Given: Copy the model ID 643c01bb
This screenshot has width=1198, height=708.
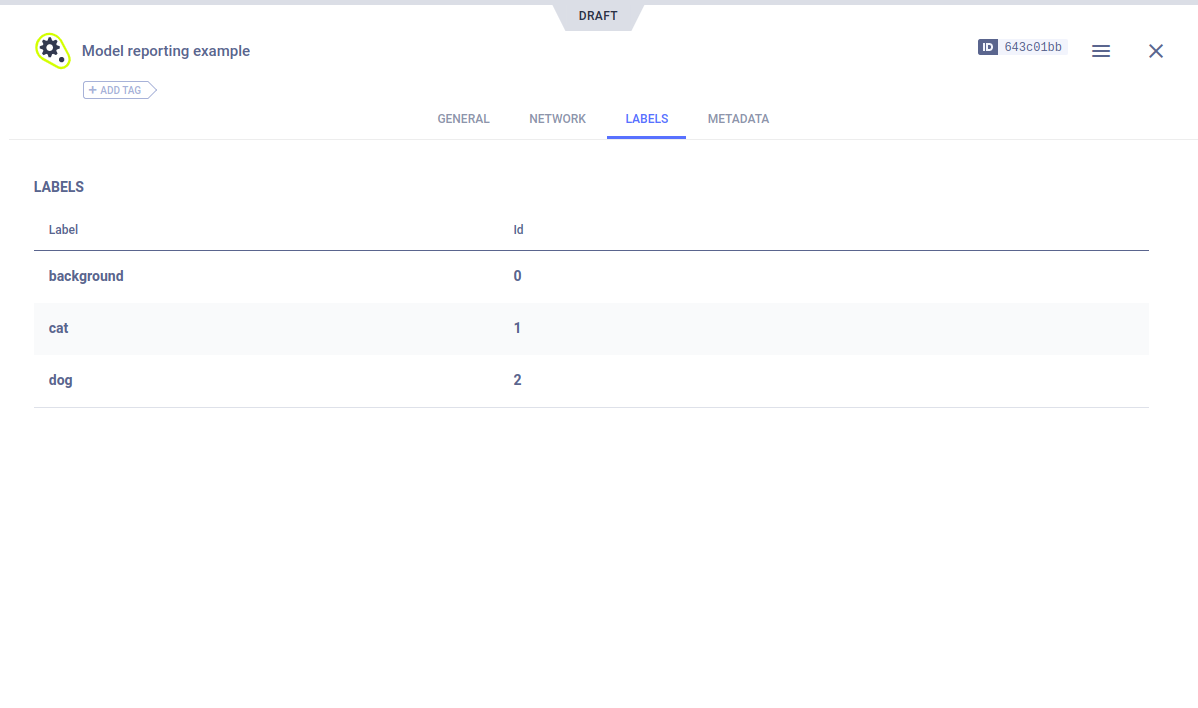Looking at the screenshot, I should [1033, 47].
